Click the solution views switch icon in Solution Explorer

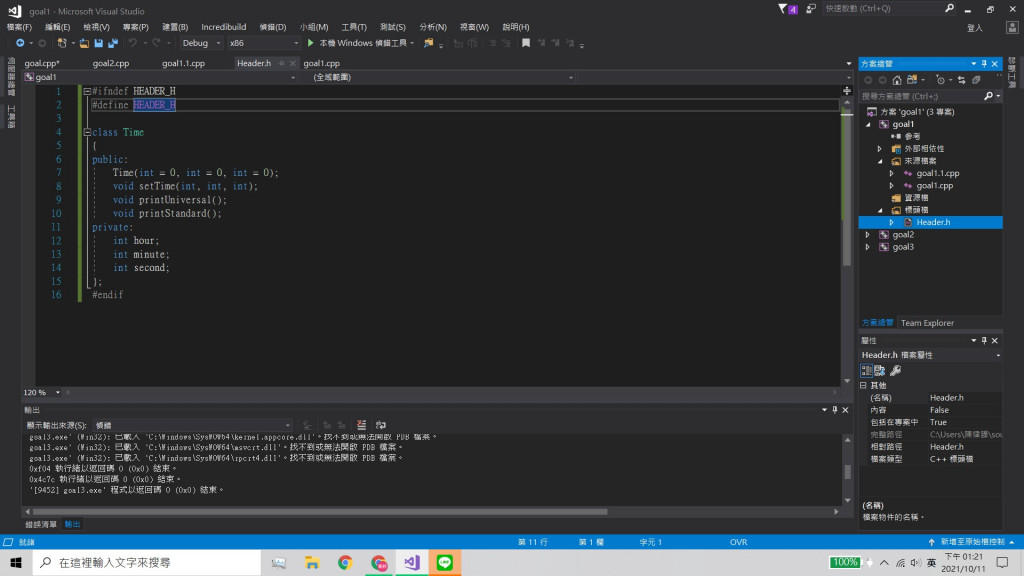coord(912,80)
